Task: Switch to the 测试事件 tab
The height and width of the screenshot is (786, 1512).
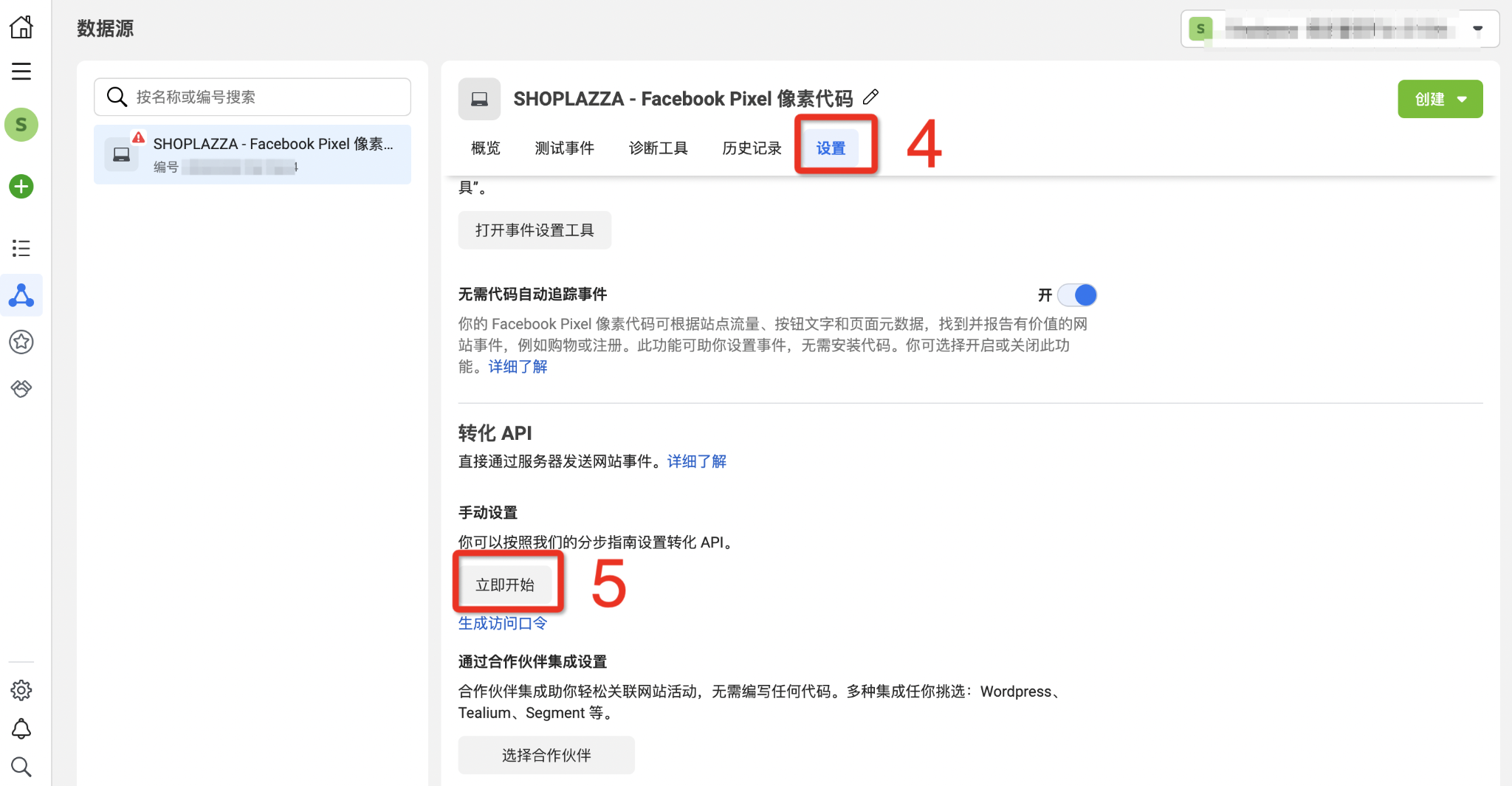Action: click(x=564, y=148)
